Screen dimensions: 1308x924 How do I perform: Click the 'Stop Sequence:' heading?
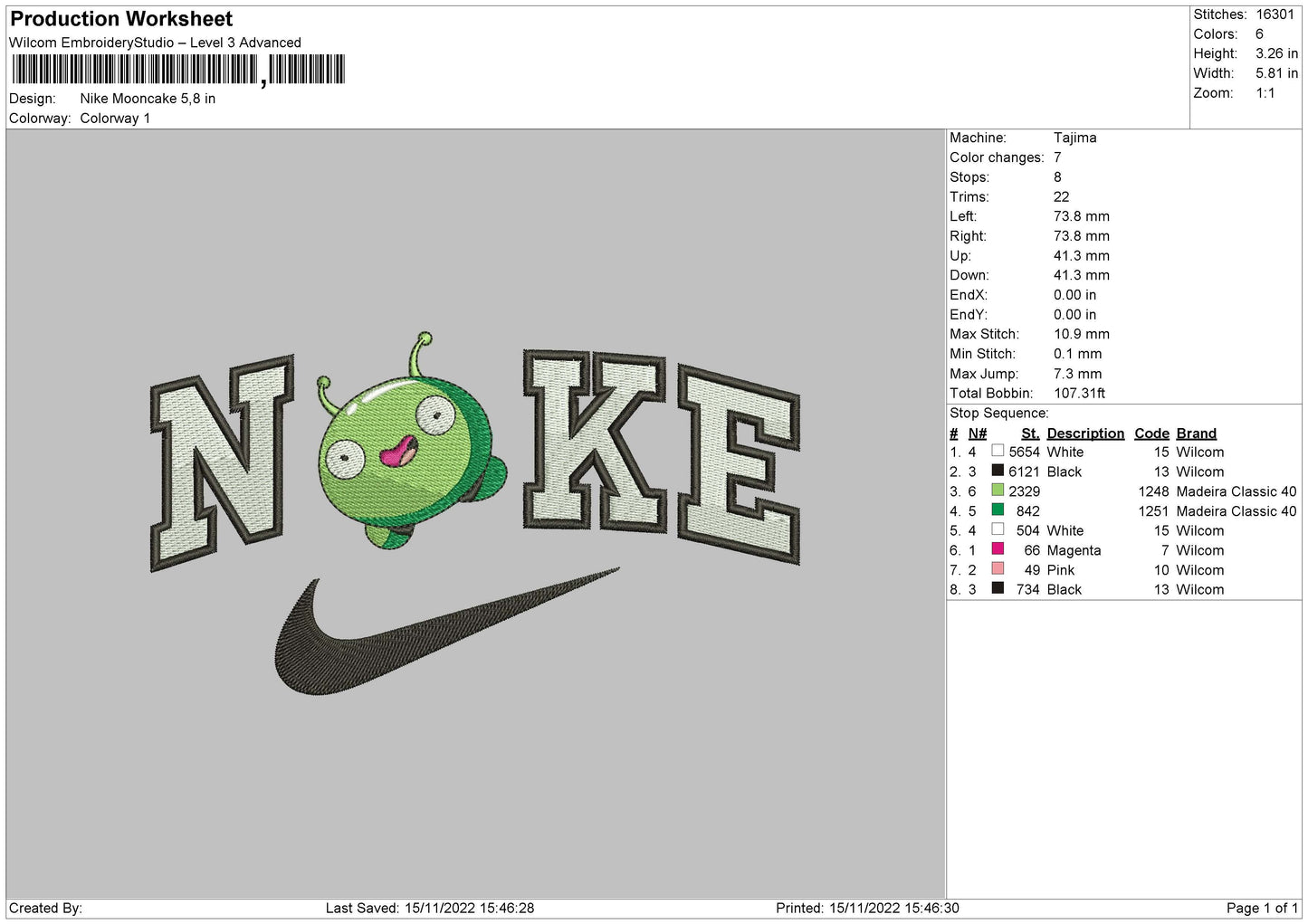(998, 414)
